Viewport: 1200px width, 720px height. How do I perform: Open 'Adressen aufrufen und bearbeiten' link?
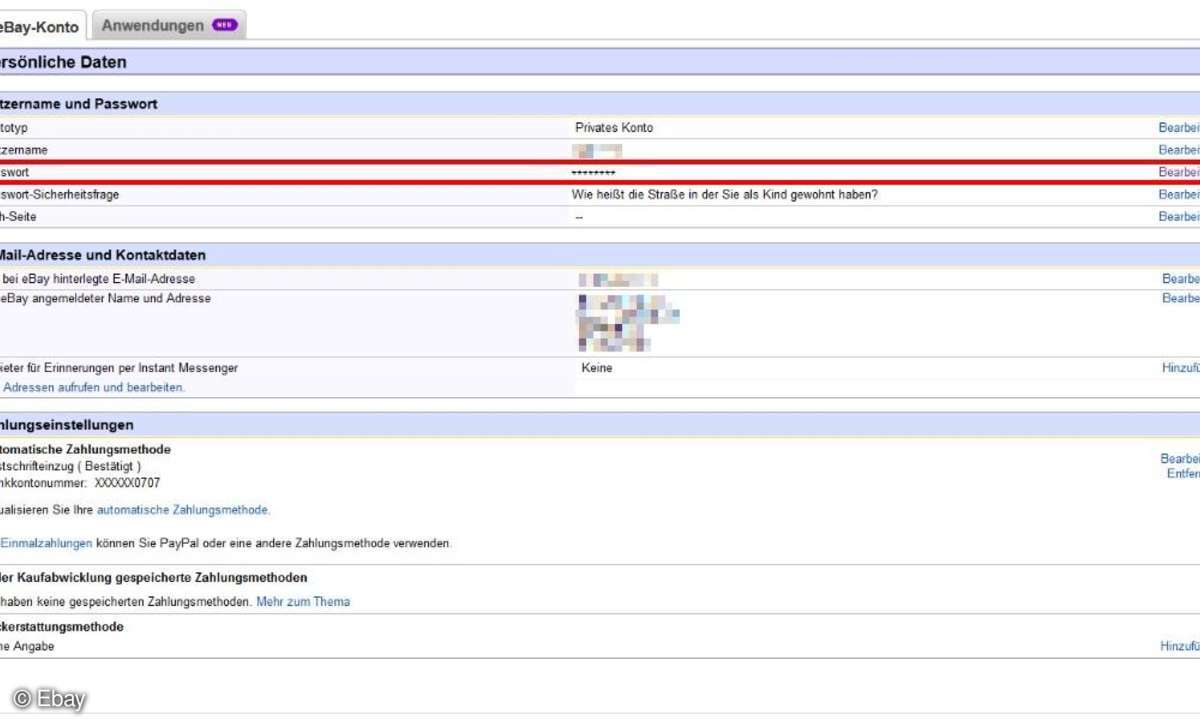coord(93,387)
